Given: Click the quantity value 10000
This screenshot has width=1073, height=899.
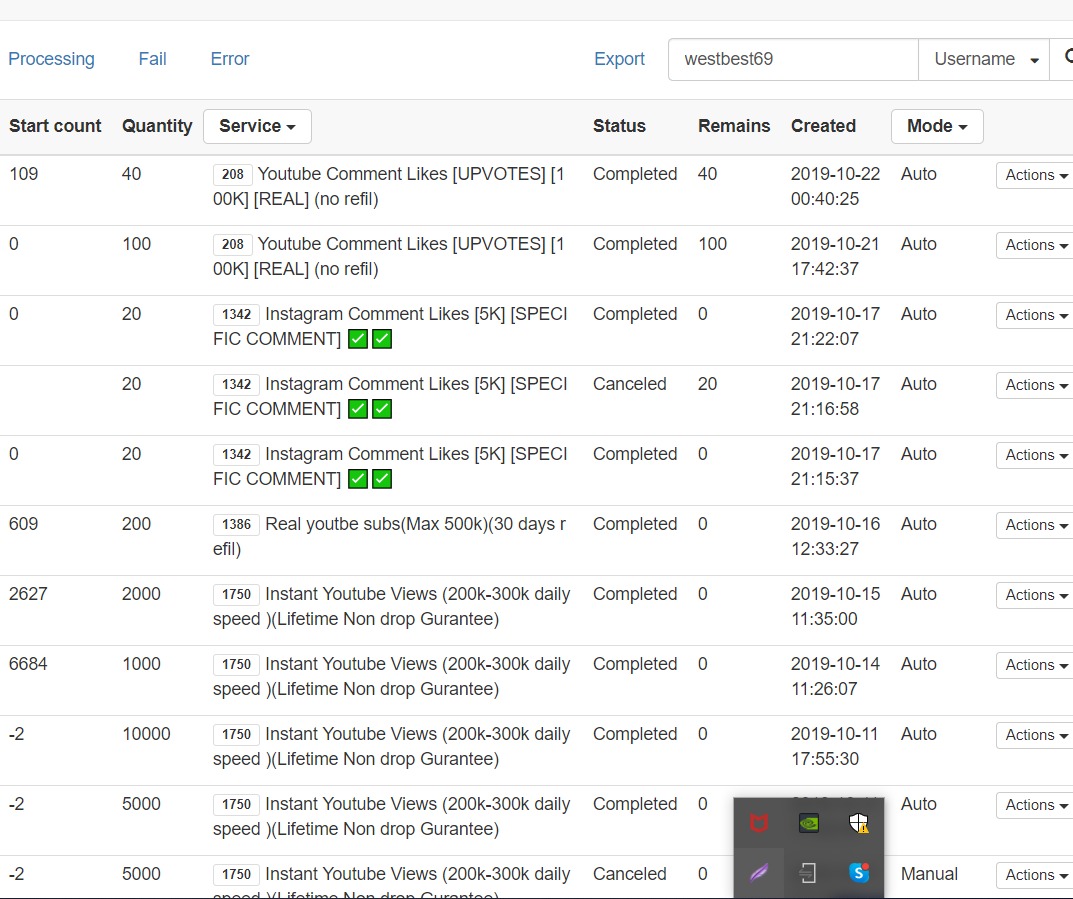Looking at the screenshot, I should pos(146,734).
